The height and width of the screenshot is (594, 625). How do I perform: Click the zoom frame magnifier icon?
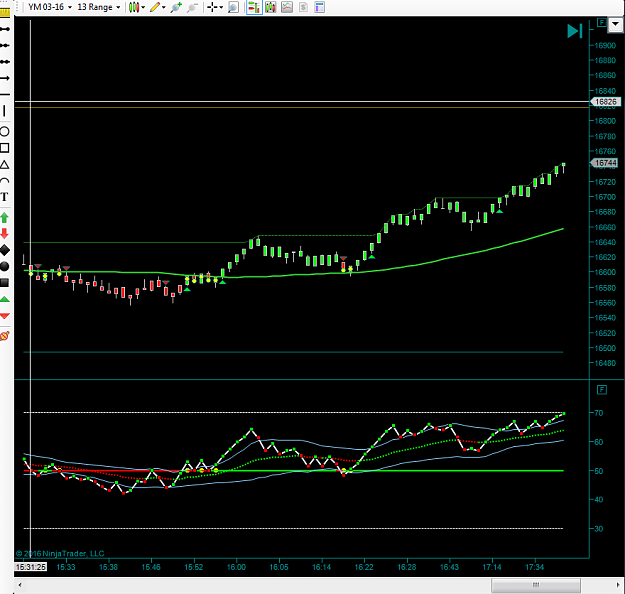click(x=233, y=7)
